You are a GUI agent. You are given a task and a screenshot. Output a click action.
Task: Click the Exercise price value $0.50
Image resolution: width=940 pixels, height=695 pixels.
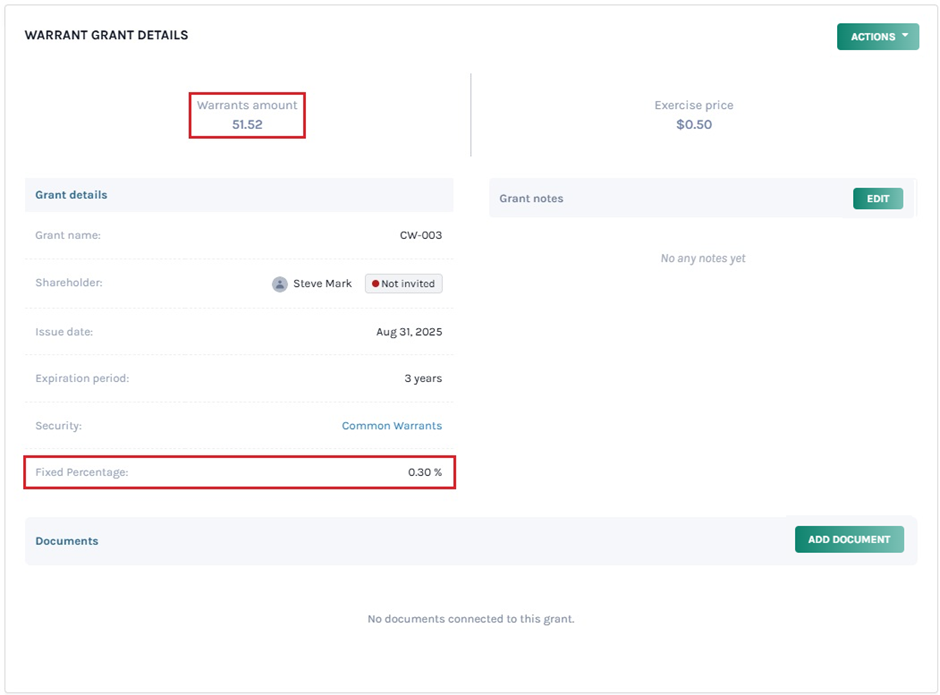(x=693, y=125)
